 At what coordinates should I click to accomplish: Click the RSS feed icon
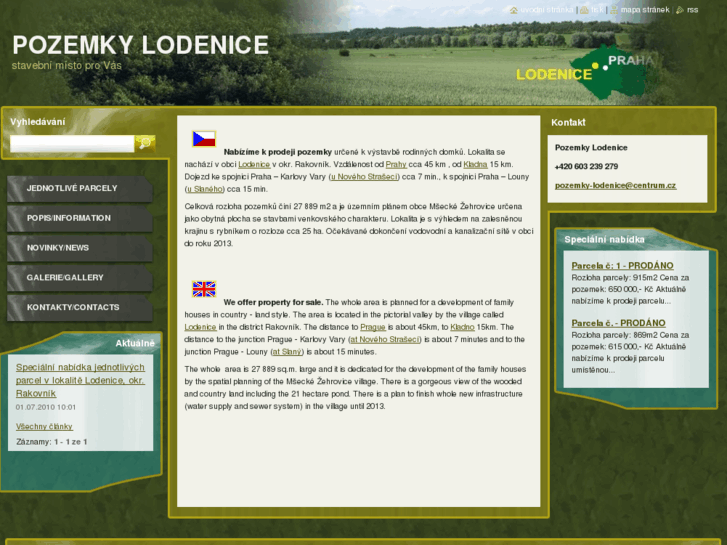(x=680, y=10)
